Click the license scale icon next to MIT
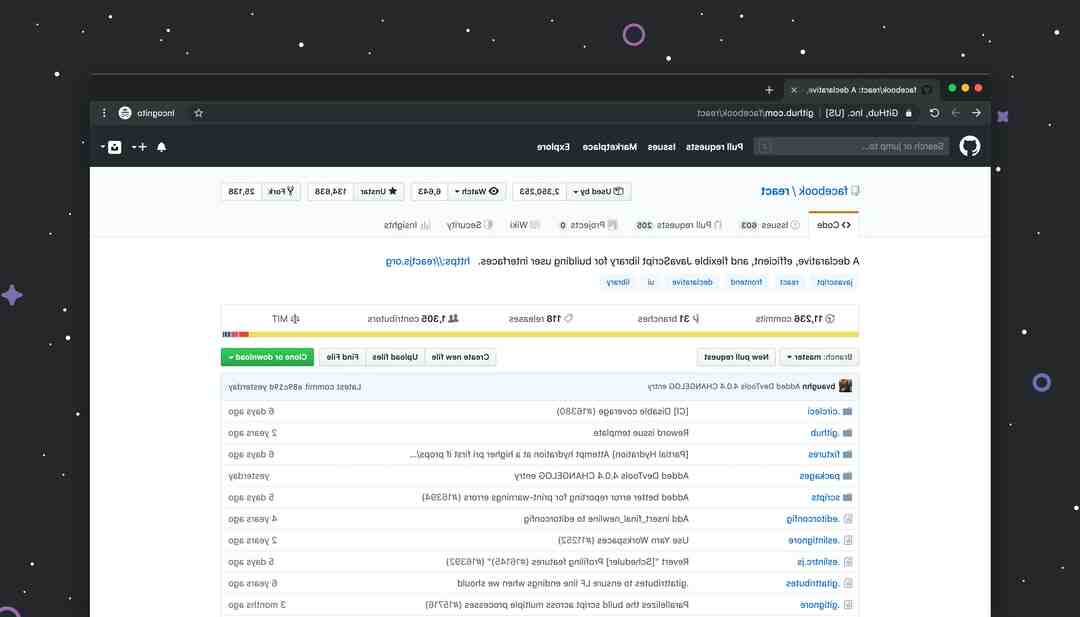 point(295,319)
